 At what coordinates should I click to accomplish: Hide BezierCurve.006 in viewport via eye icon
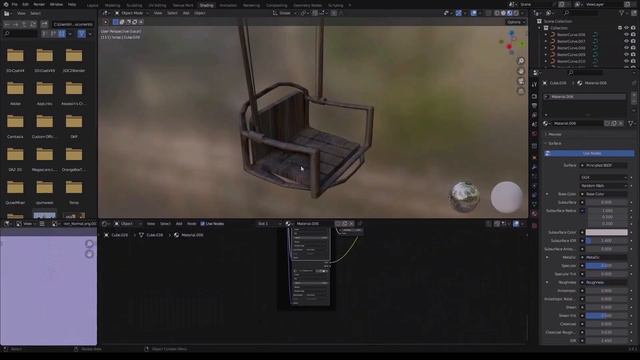click(626, 35)
